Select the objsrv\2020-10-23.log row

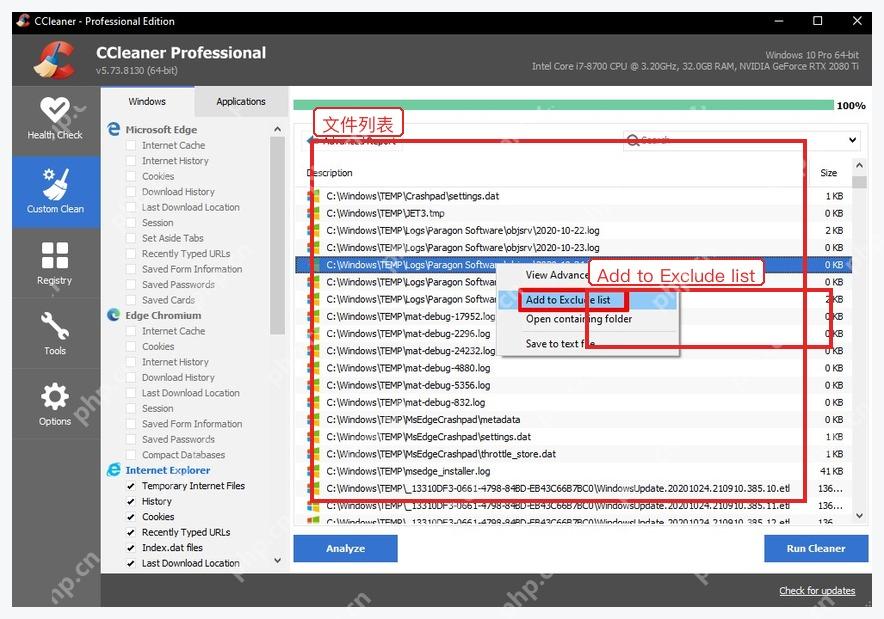coord(573,247)
